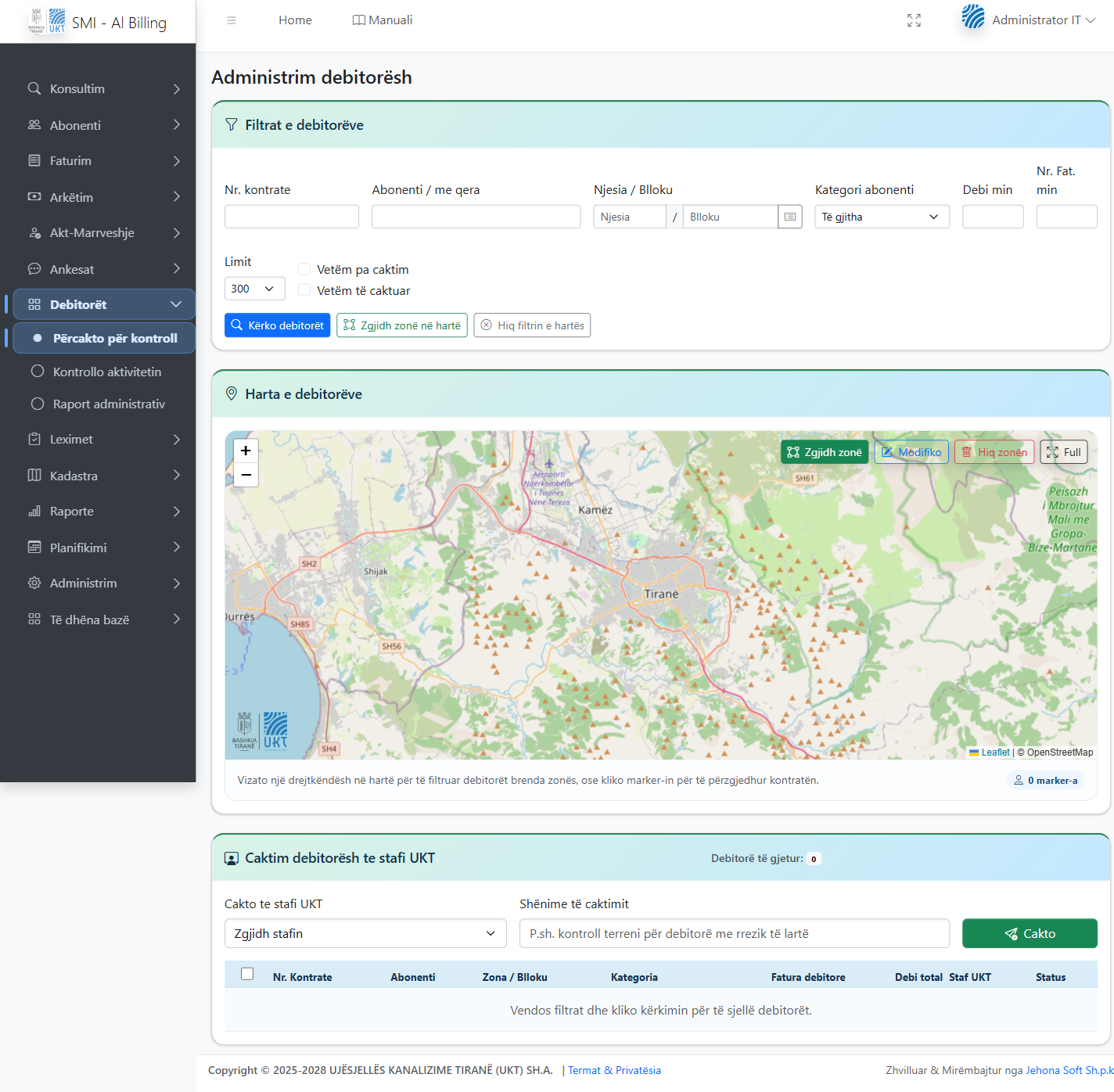The width and height of the screenshot is (1114, 1092).
Task: Enable the 'Vetëm të caktuar' checkbox
Action: click(x=304, y=290)
